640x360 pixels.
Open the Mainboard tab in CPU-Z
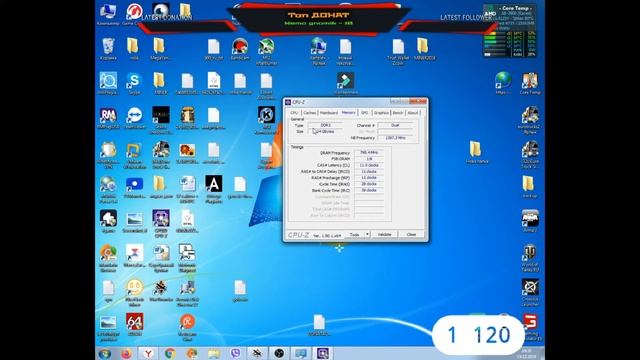click(x=329, y=113)
